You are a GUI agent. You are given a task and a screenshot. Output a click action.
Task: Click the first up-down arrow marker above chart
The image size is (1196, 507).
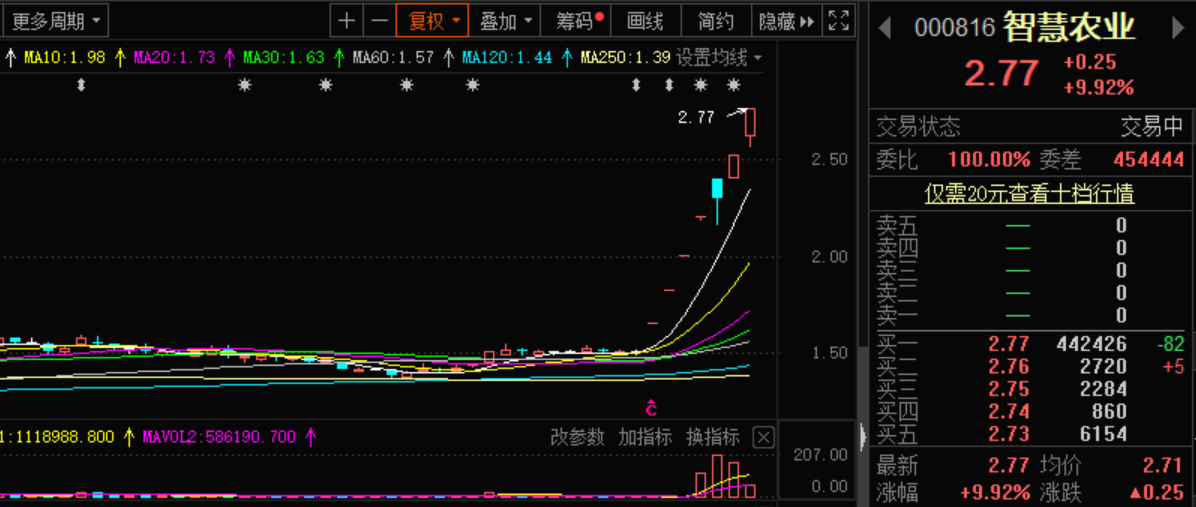coord(81,85)
